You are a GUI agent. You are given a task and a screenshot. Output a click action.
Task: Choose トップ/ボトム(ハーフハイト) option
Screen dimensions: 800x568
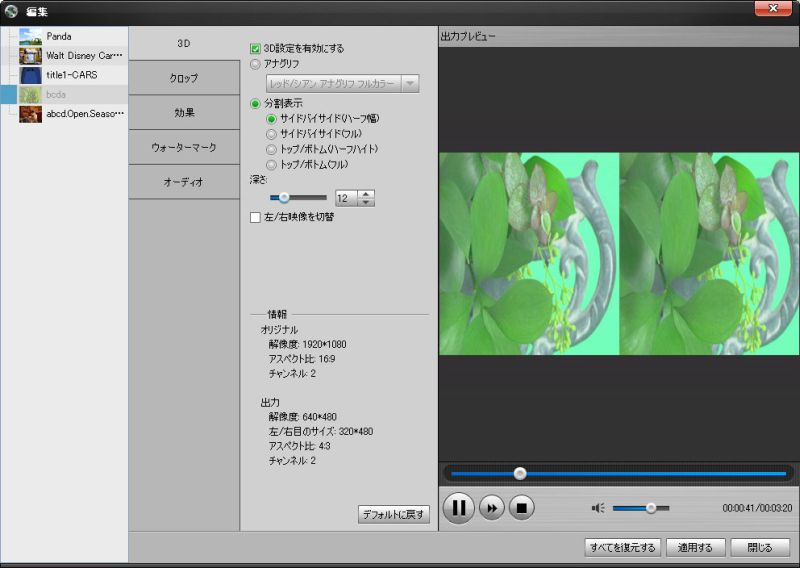tap(271, 150)
